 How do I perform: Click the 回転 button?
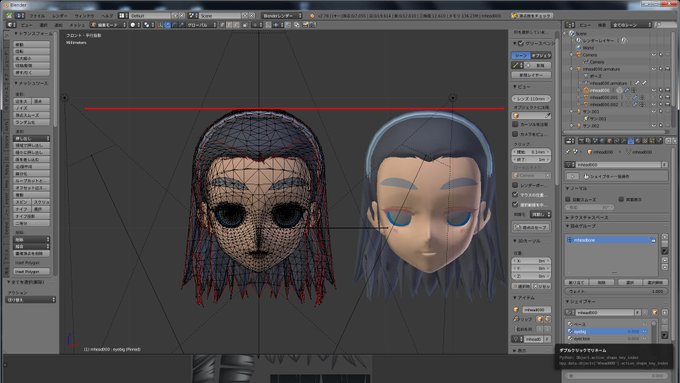click(x=32, y=51)
